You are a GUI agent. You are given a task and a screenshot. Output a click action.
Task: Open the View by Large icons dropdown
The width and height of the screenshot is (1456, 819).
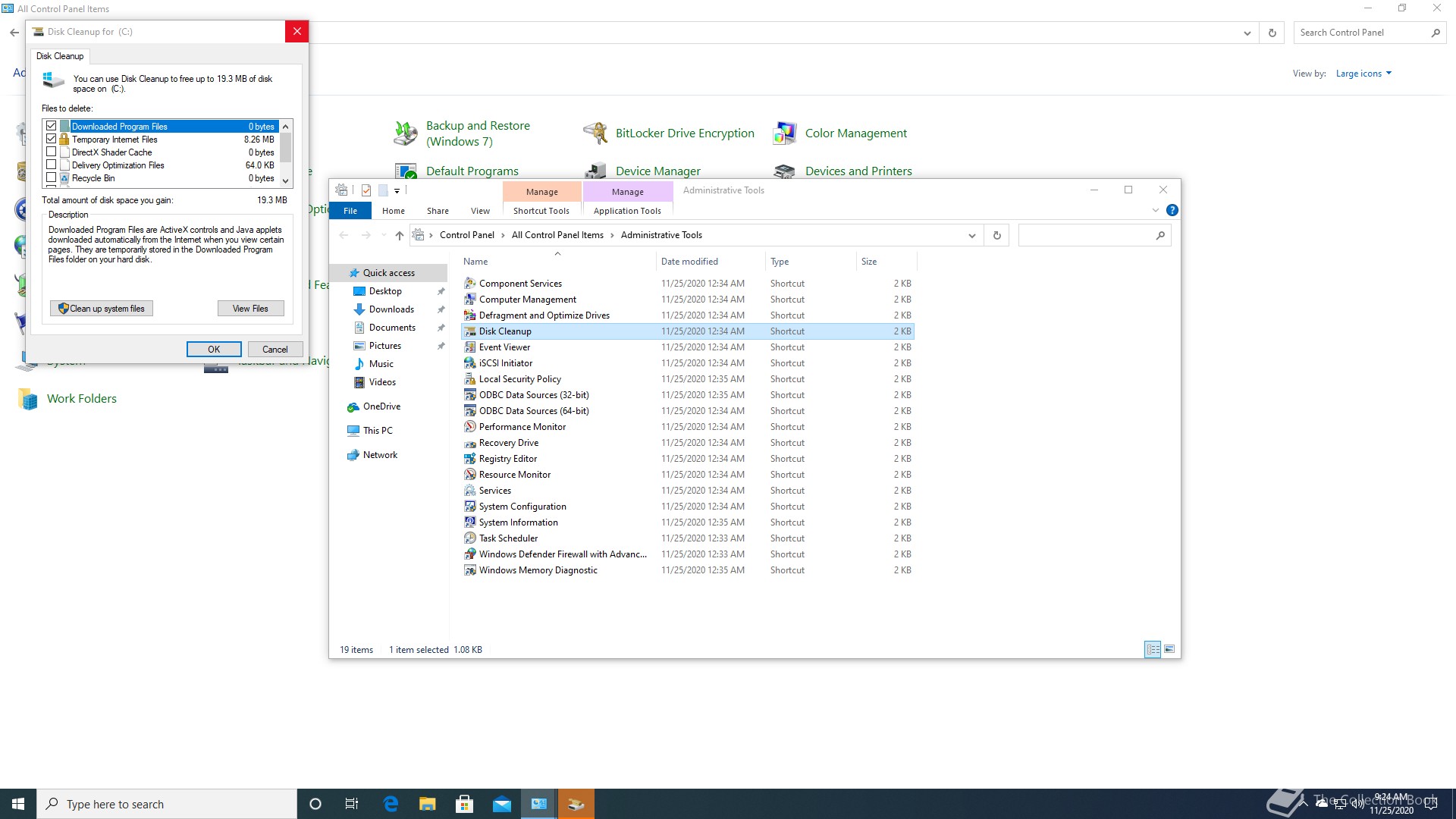[x=1363, y=74]
